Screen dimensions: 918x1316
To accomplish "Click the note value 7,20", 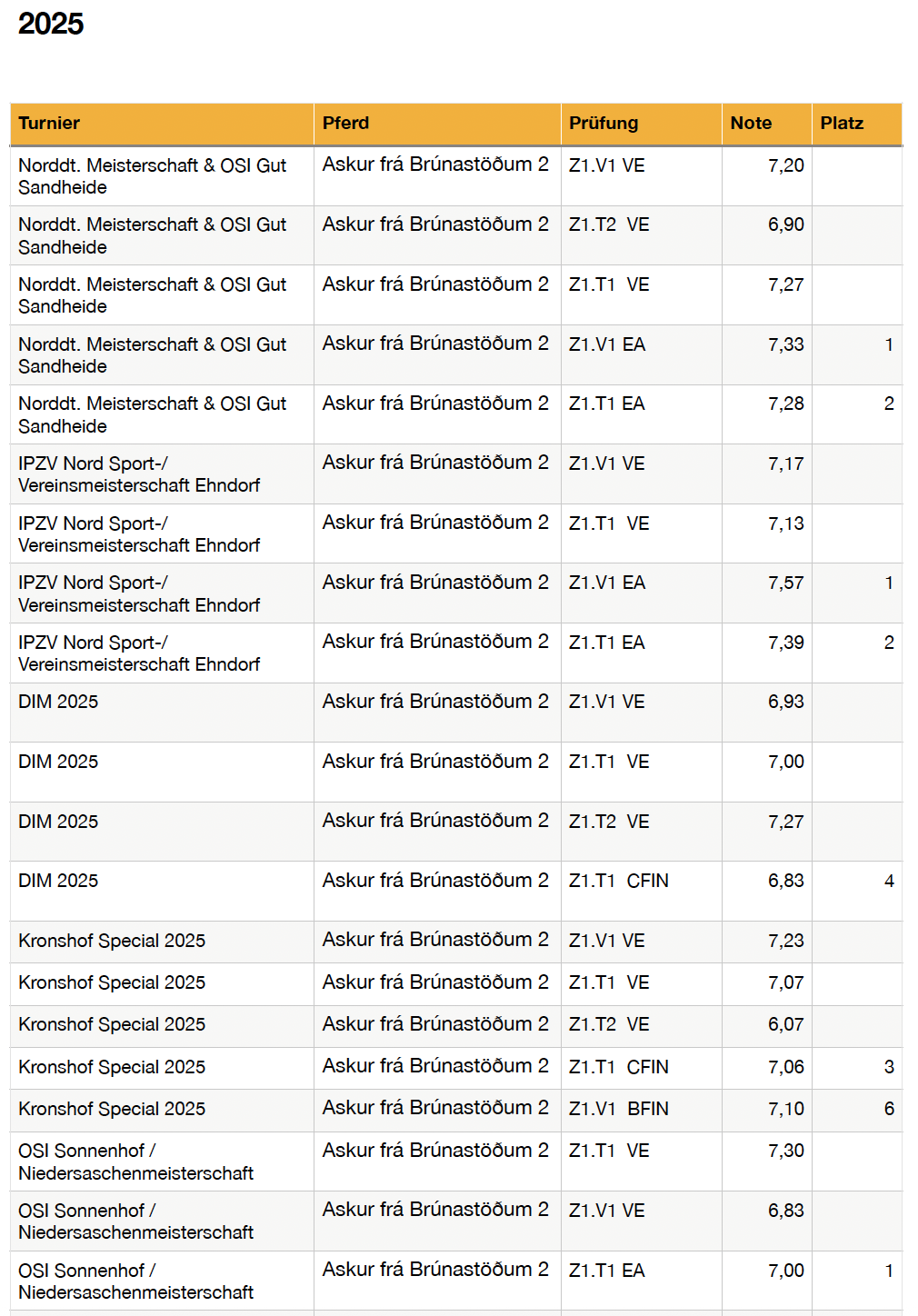I will [x=785, y=165].
